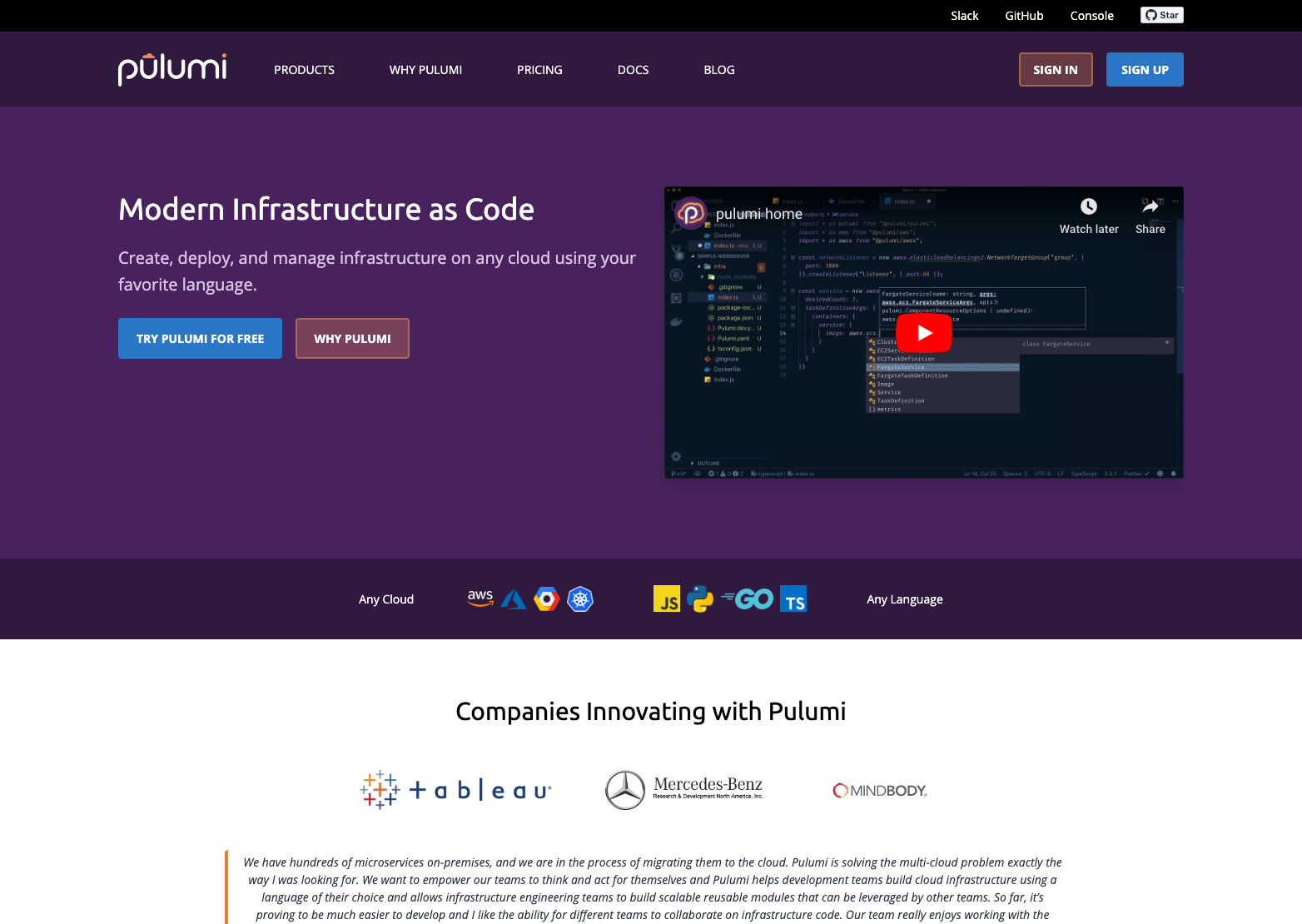Click the SIGN IN button
Image resolution: width=1302 pixels, height=924 pixels.
[1056, 70]
